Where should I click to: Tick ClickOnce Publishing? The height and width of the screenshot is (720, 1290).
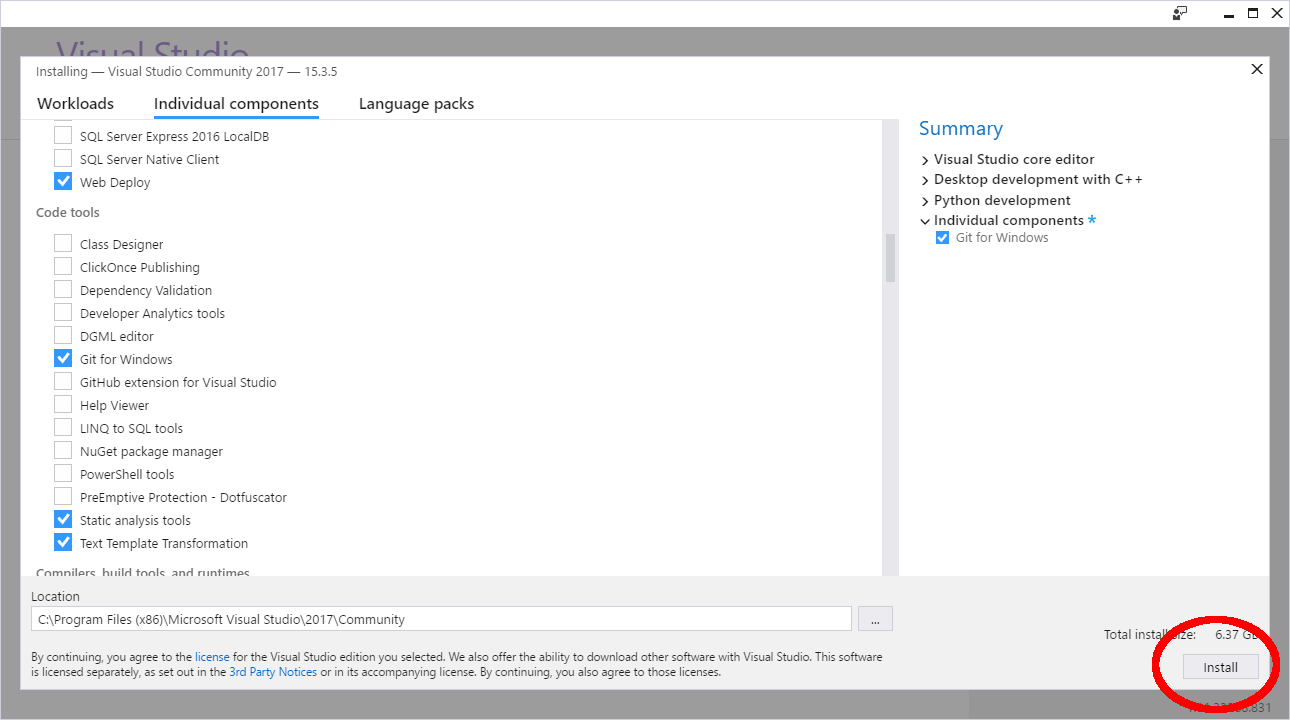click(x=63, y=267)
